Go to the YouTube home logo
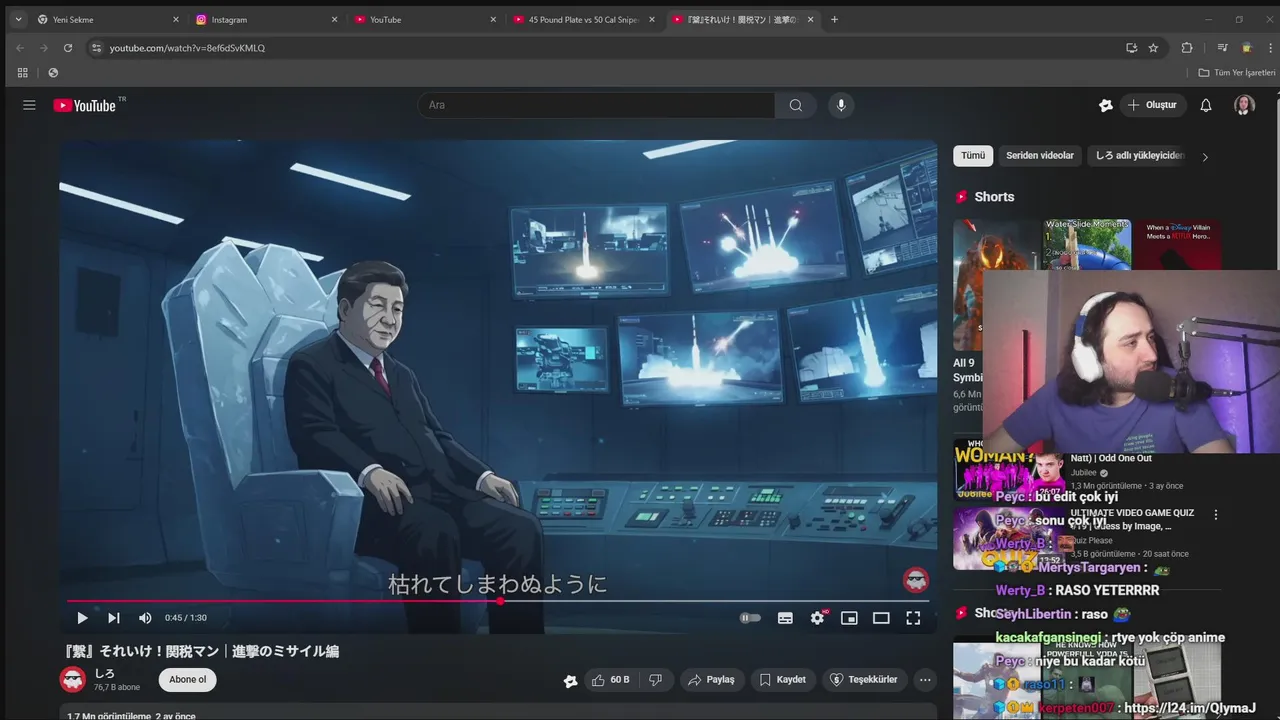The image size is (1280, 720). point(85,105)
